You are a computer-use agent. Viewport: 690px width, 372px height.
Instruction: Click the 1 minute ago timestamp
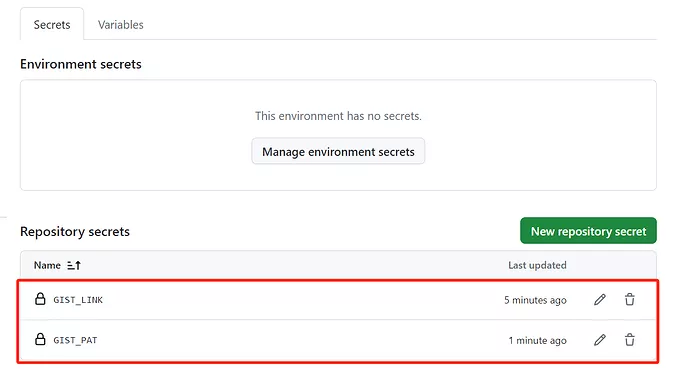click(x=537, y=341)
